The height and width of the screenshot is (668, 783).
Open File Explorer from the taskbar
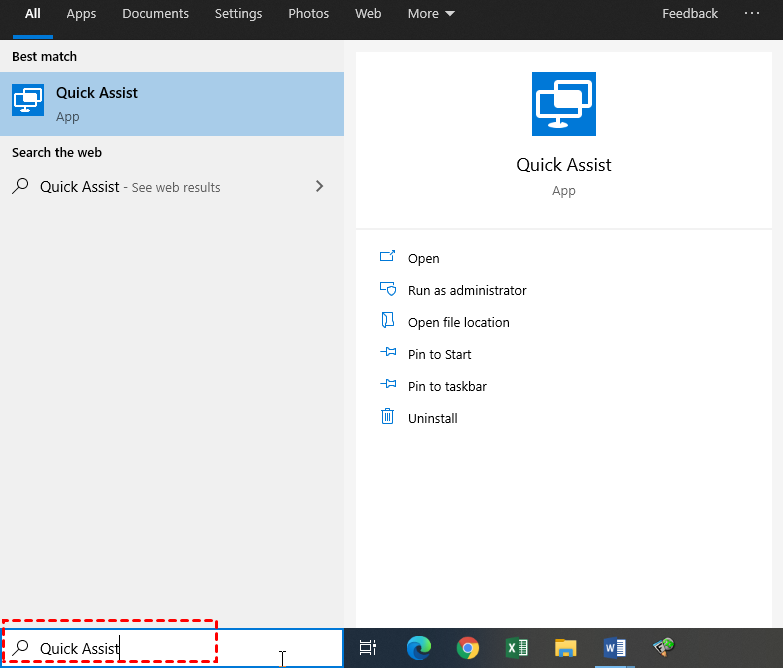(x=566, y=648)
